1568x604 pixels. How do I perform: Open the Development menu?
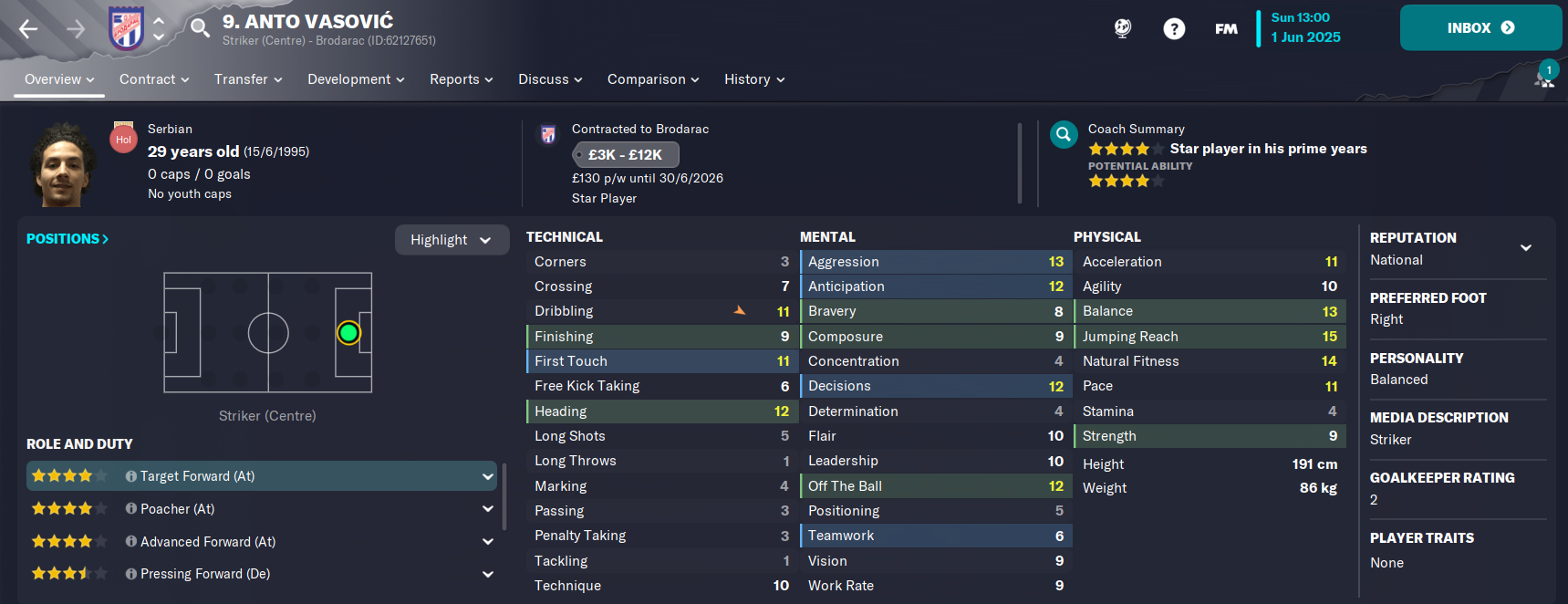coord(356,79)
